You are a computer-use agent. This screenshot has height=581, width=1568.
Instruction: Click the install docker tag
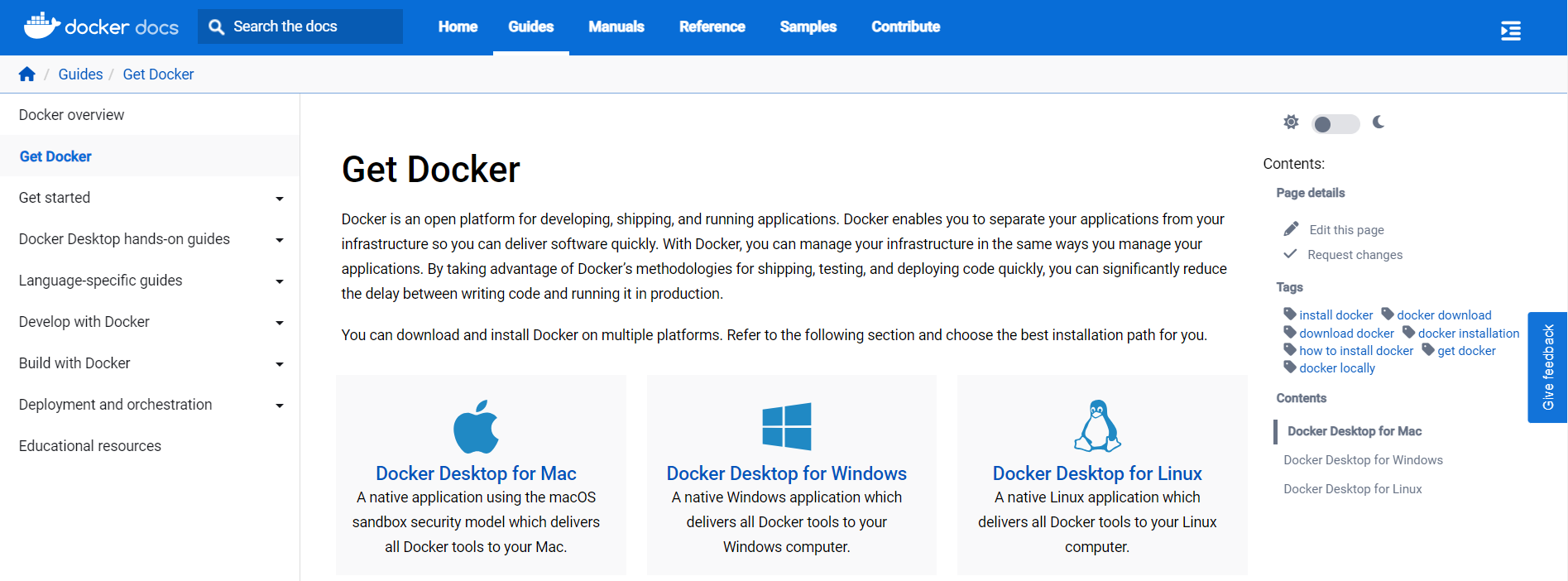[x=1335, y=315]
